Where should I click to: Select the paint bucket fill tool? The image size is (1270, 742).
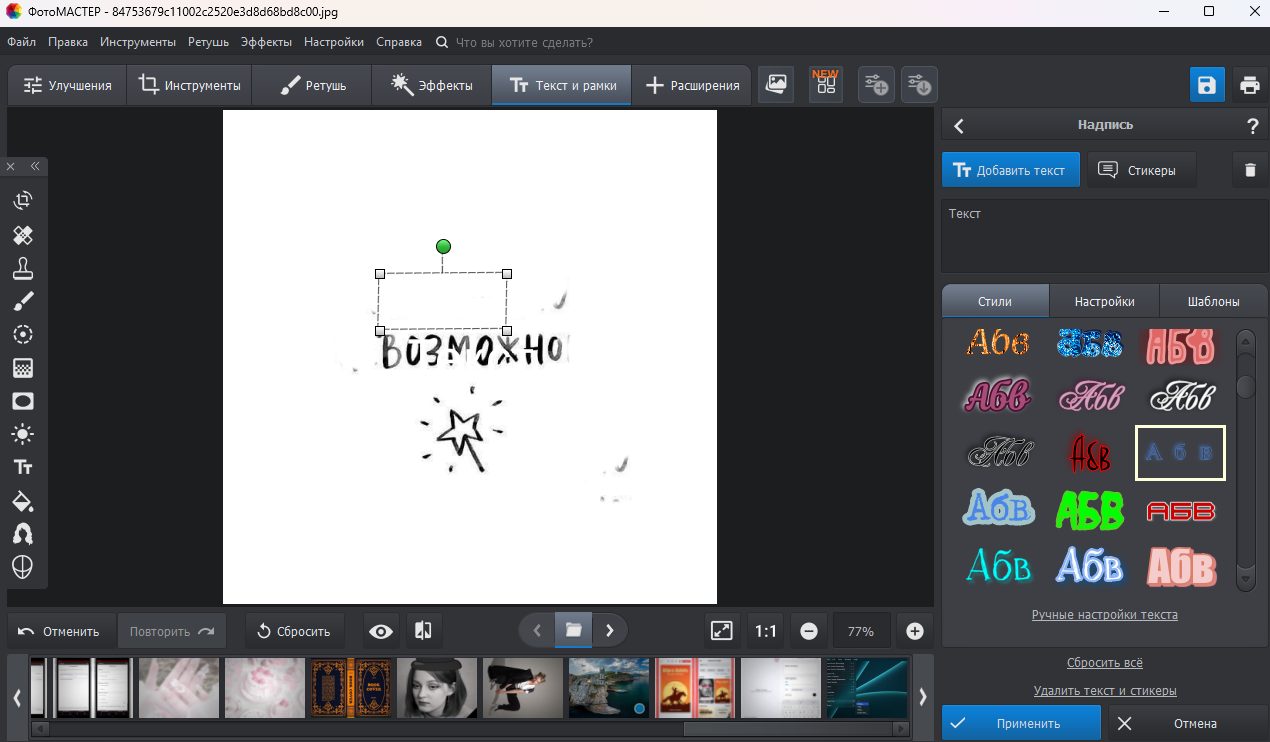click(x=23, y=501)
